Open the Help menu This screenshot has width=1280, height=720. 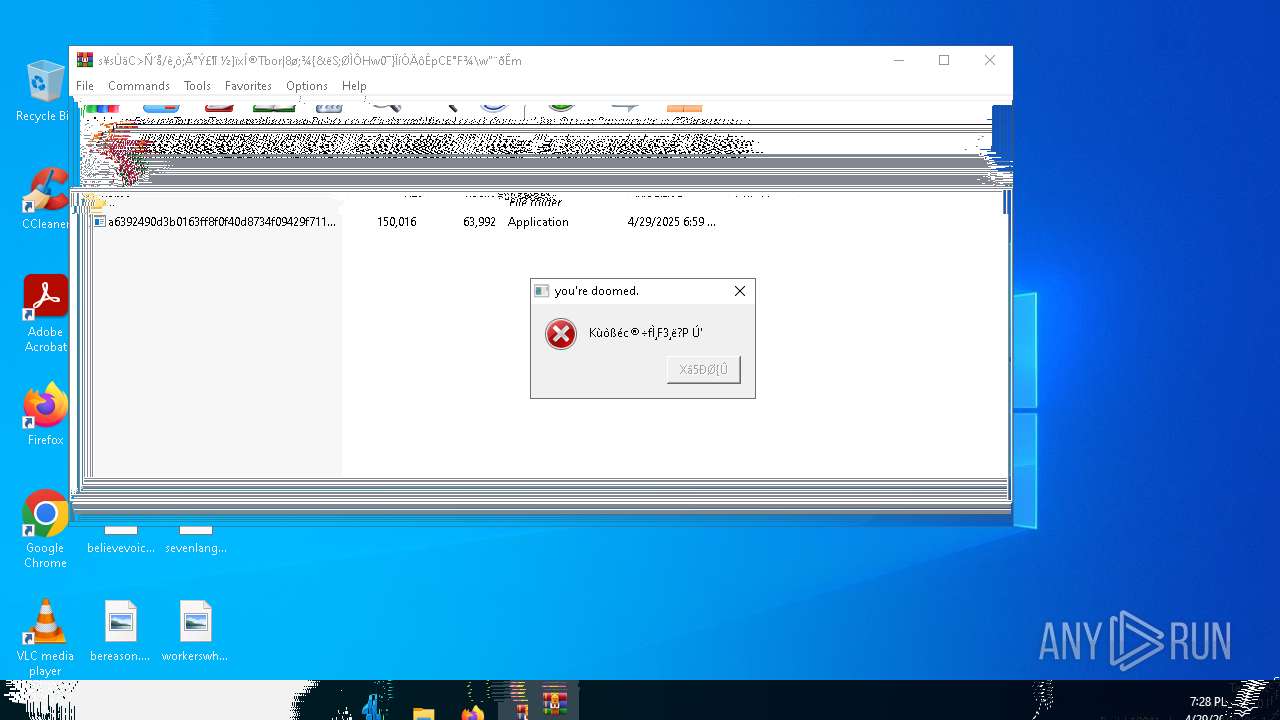coord(354,86)
